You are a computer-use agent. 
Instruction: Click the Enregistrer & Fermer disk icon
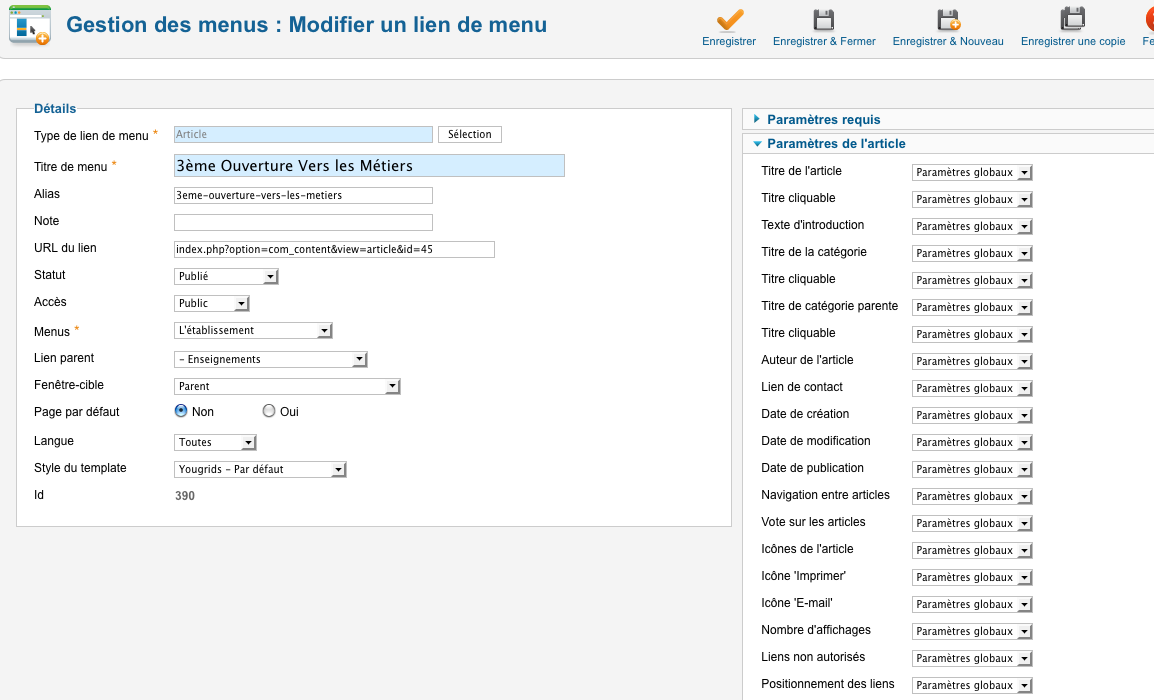click(x=824, y=20)
